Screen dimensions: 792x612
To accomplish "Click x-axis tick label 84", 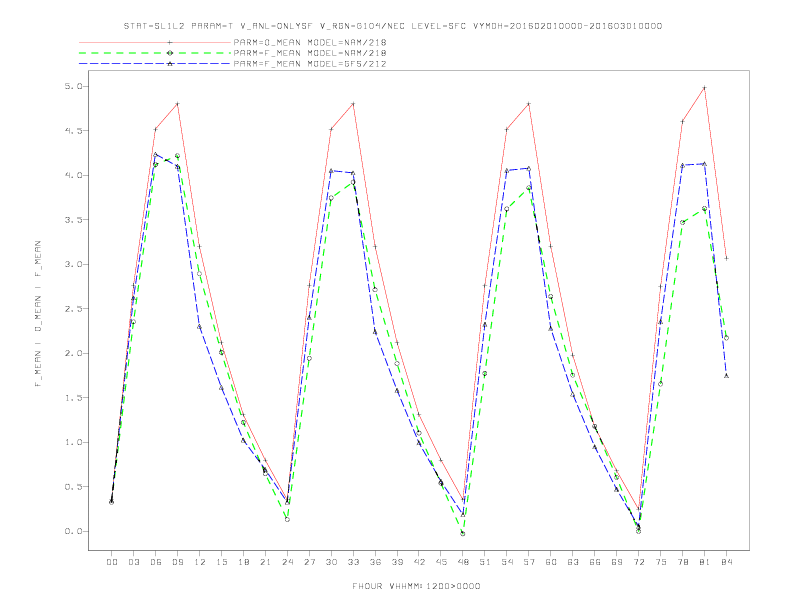I will click(727, 562).
